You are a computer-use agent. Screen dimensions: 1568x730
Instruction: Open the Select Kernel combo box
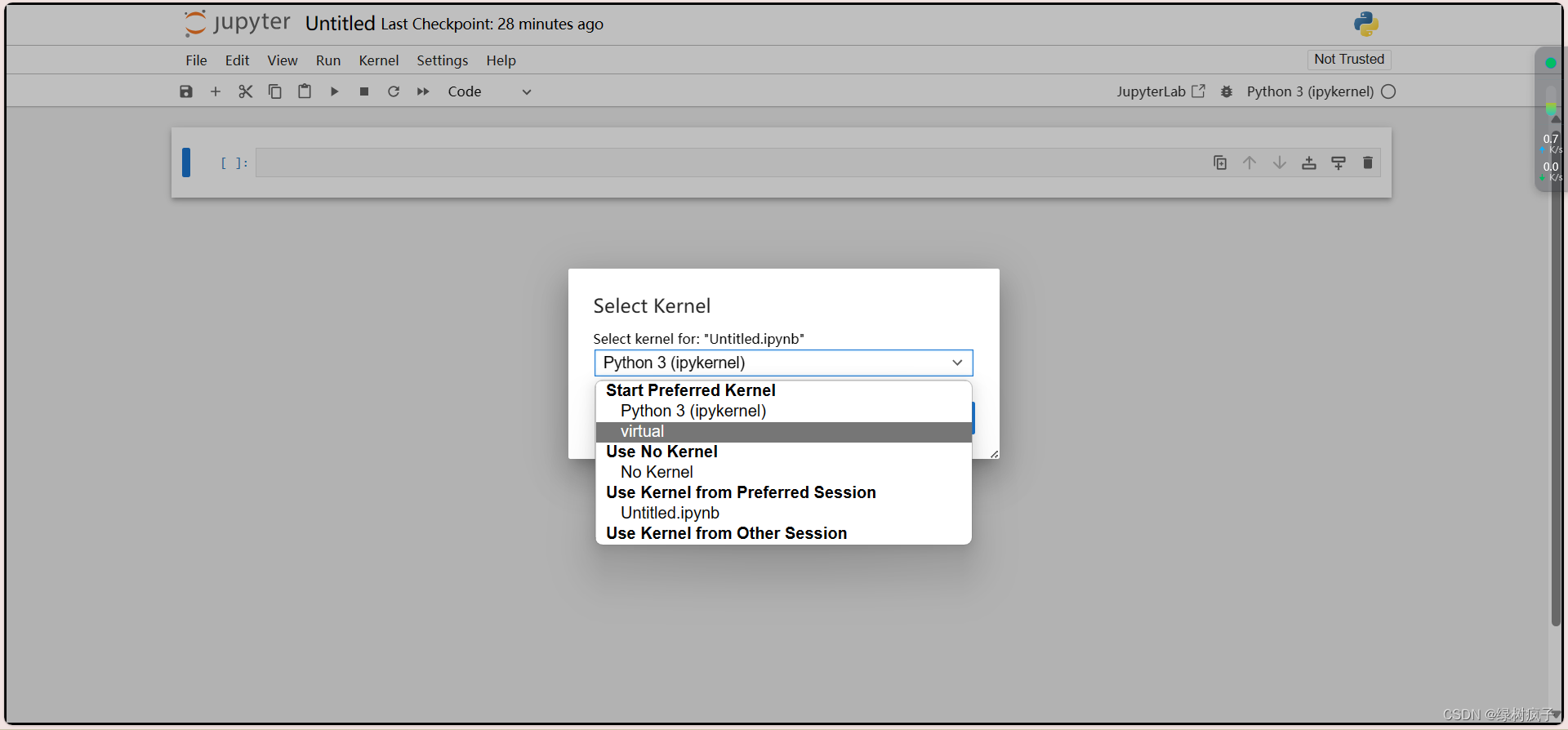(783, 363)
